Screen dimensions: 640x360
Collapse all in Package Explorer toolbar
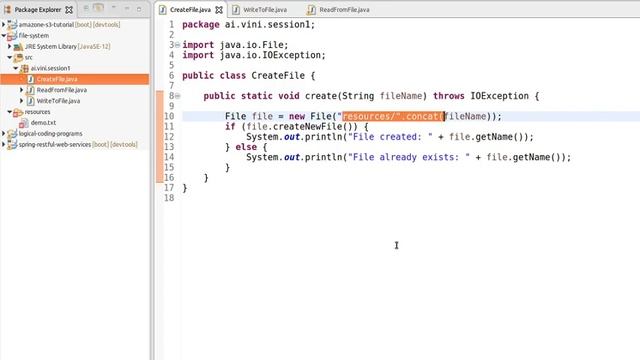[86, 8]
